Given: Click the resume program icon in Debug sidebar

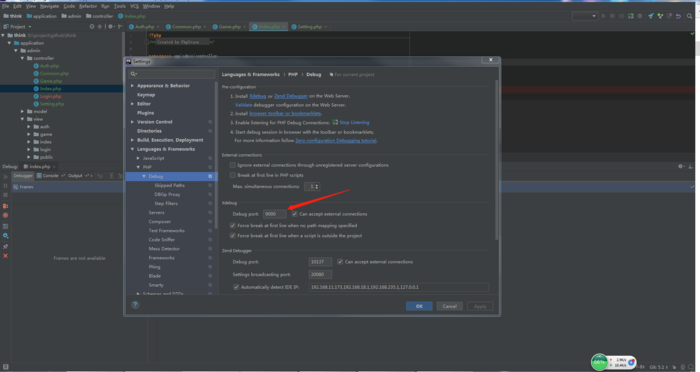Looking at the screenshot, I should click(5, 177).
